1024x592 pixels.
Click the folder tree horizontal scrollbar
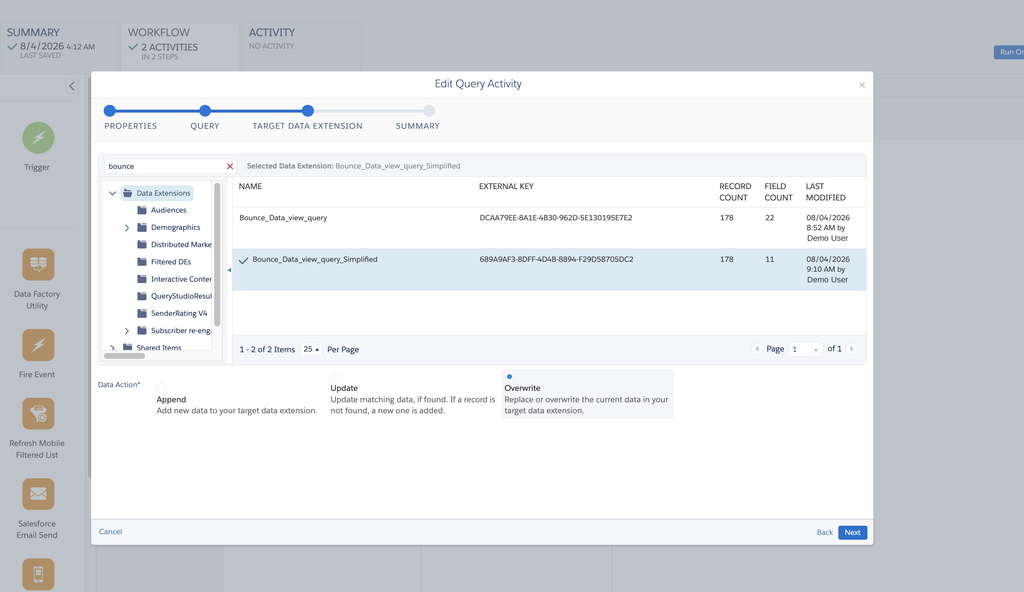124,356
